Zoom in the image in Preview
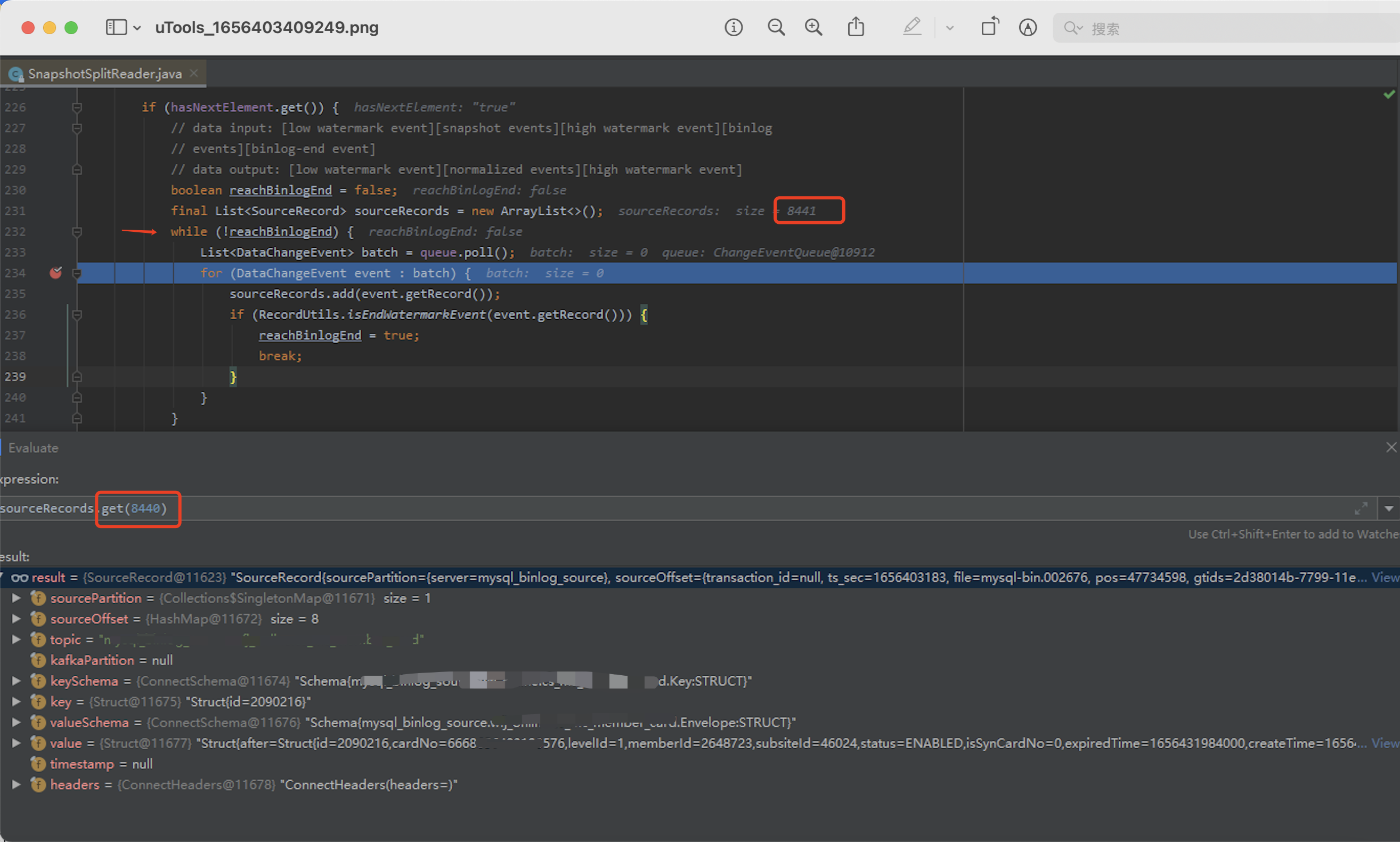The width and height of the screenshot is (1400, 842). tap(813, 27)
